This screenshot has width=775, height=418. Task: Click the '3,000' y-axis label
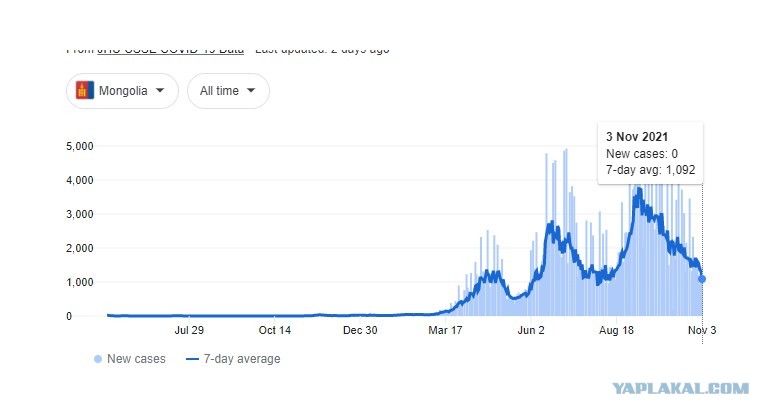click(x=80, y=214)
